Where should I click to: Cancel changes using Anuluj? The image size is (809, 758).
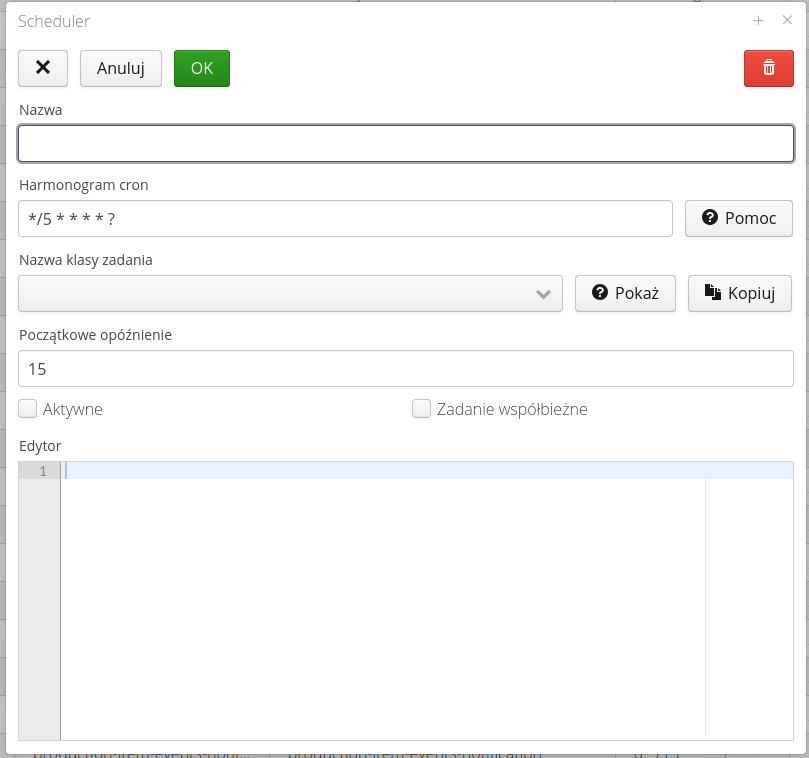(x=120, y=68)
